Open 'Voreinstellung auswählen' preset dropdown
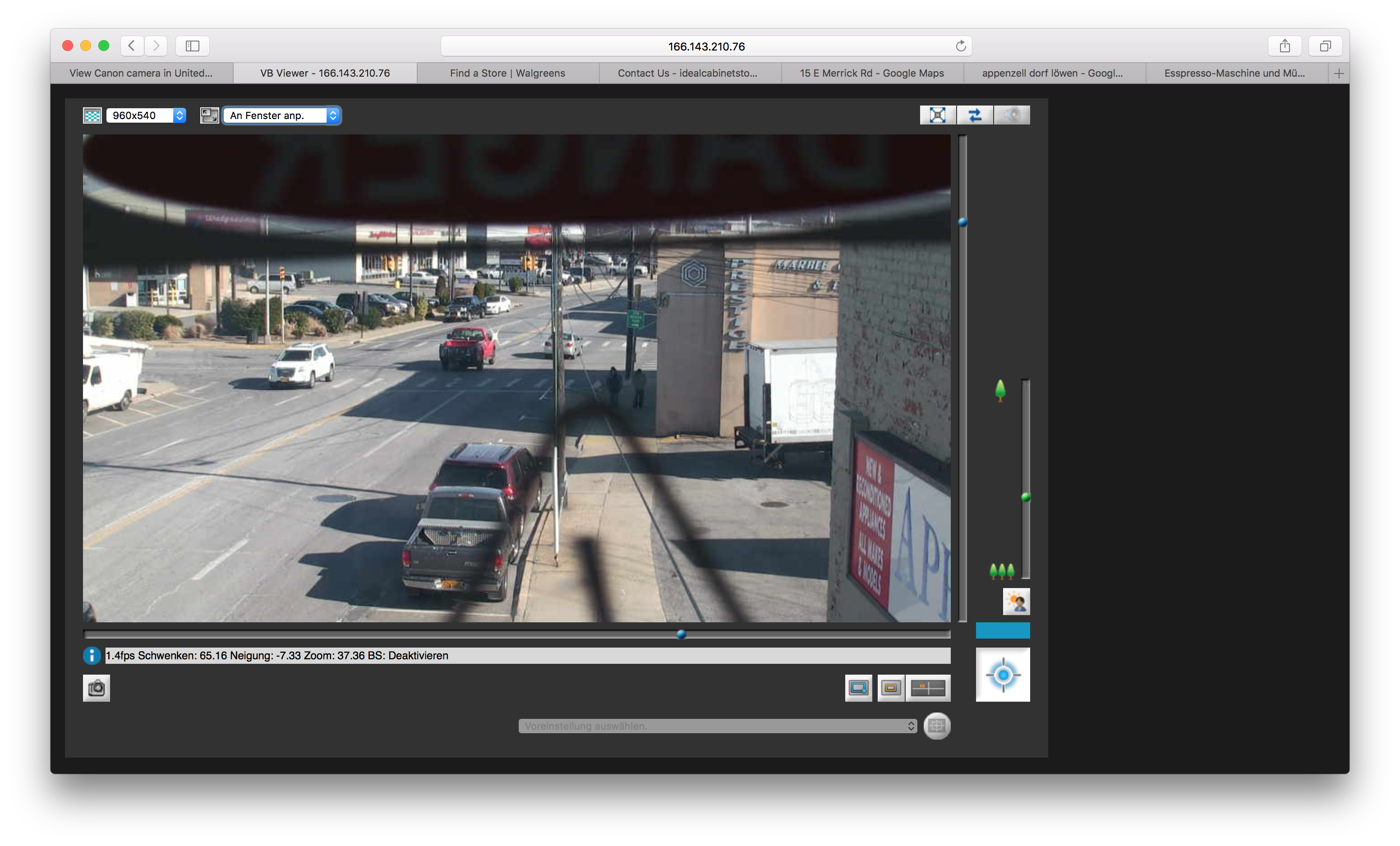Viewport: 1400px width, 846px height. tap(717, 726)
